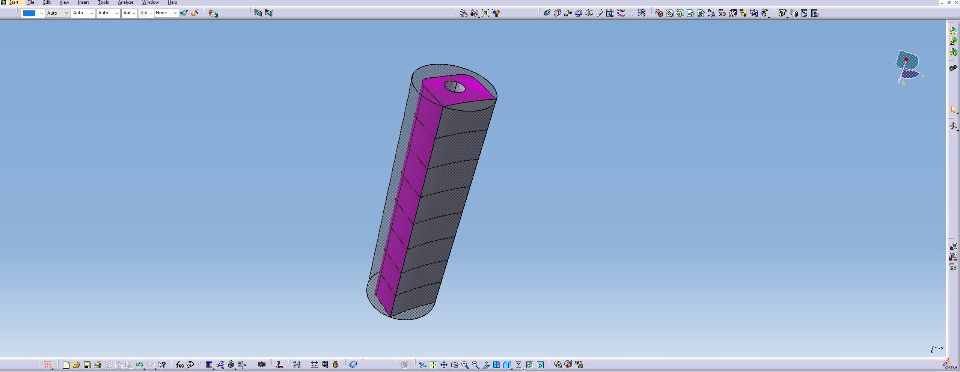This screenshot has height=372, width=960.
Task: Click the Open file folder icon
Action: 77,365
